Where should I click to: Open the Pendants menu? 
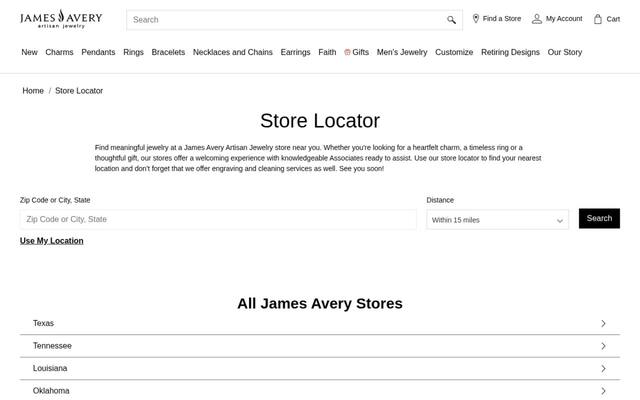pyautogui.click(x=98, y=52)
